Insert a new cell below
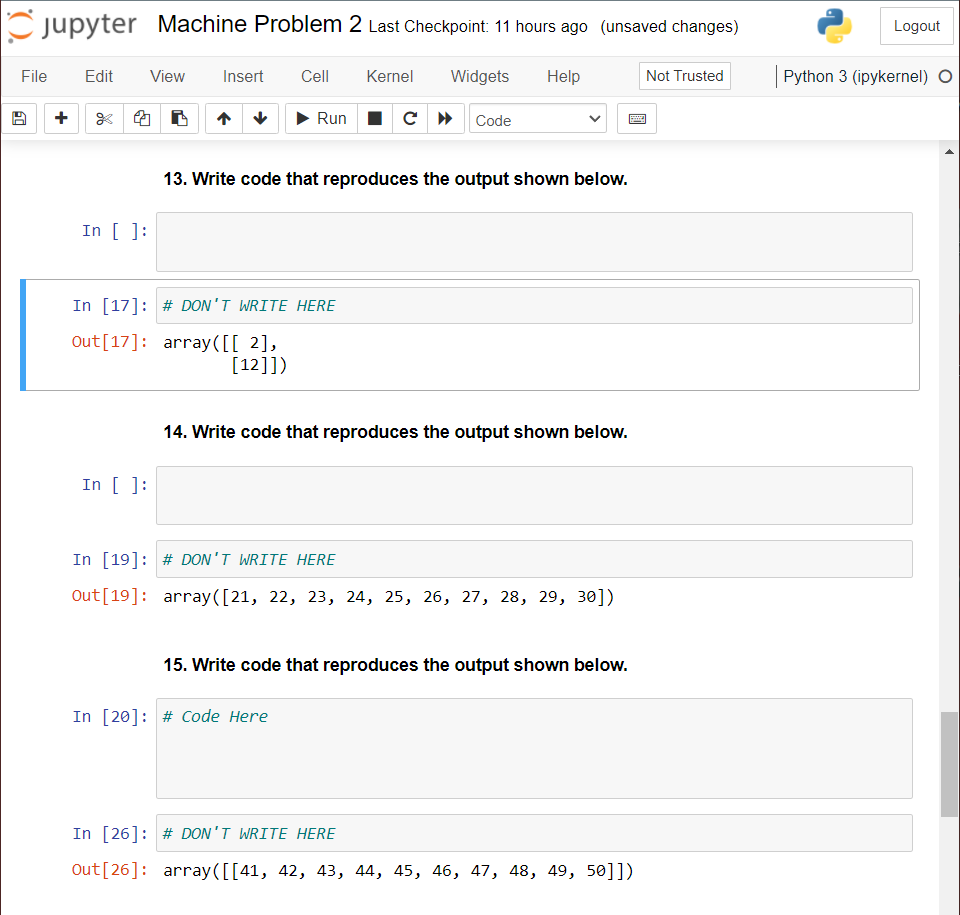The height and width of the screenshot is (915, 960). click(x=61, y=118)
